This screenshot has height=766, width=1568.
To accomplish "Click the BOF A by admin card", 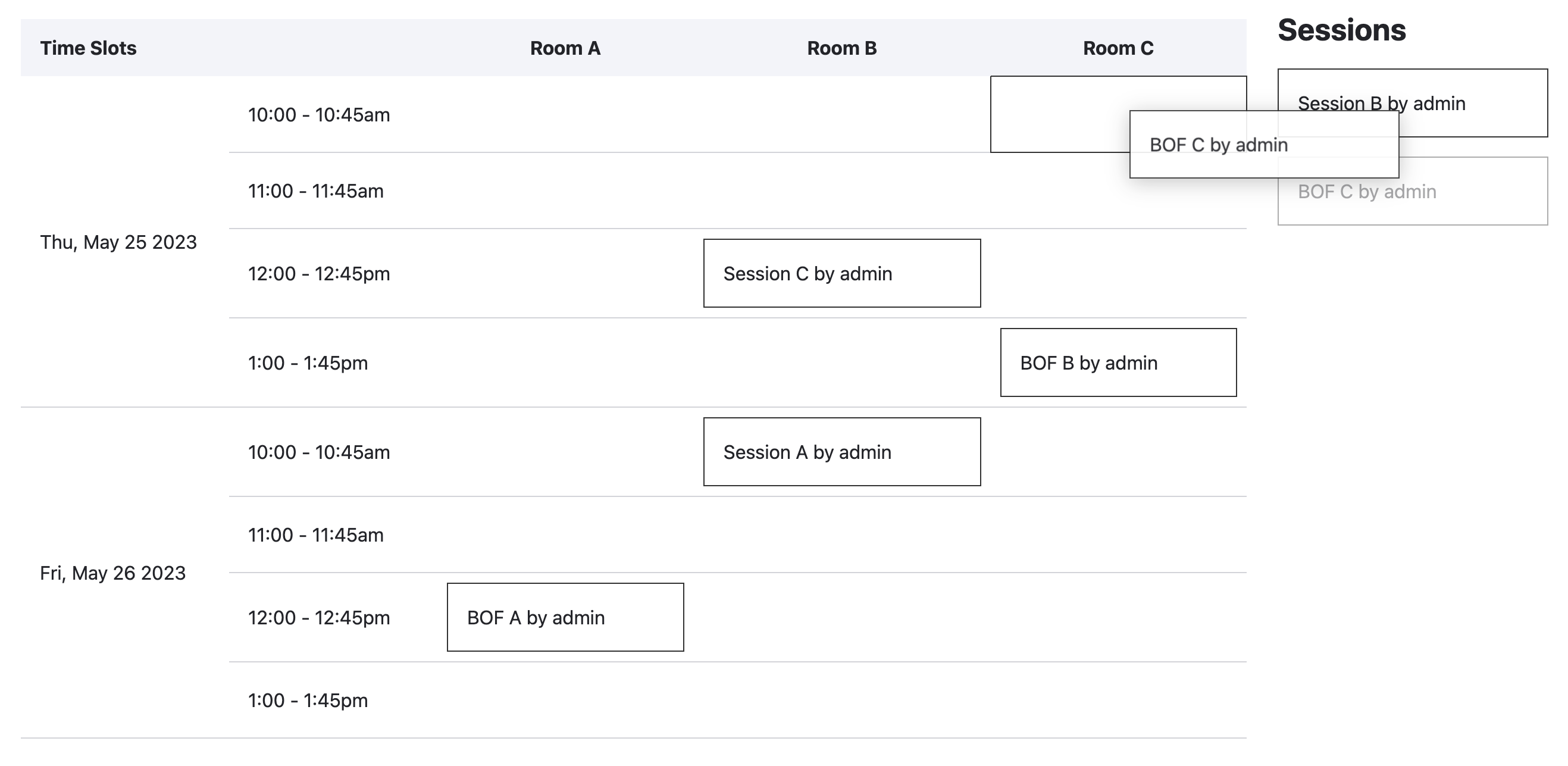I will tap(565, 617).
